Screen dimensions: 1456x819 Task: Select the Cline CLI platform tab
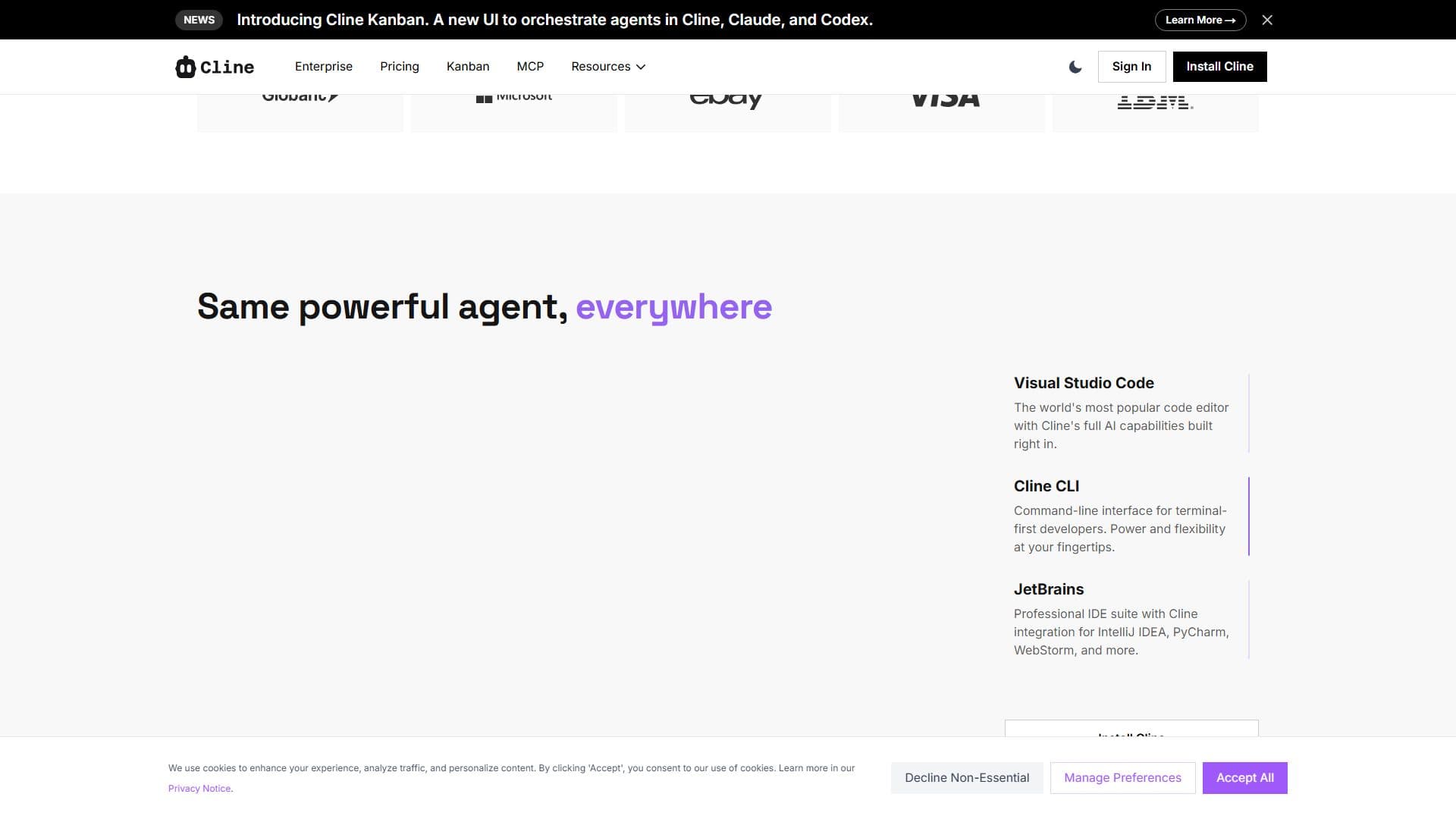click(x=1131, y=516)
